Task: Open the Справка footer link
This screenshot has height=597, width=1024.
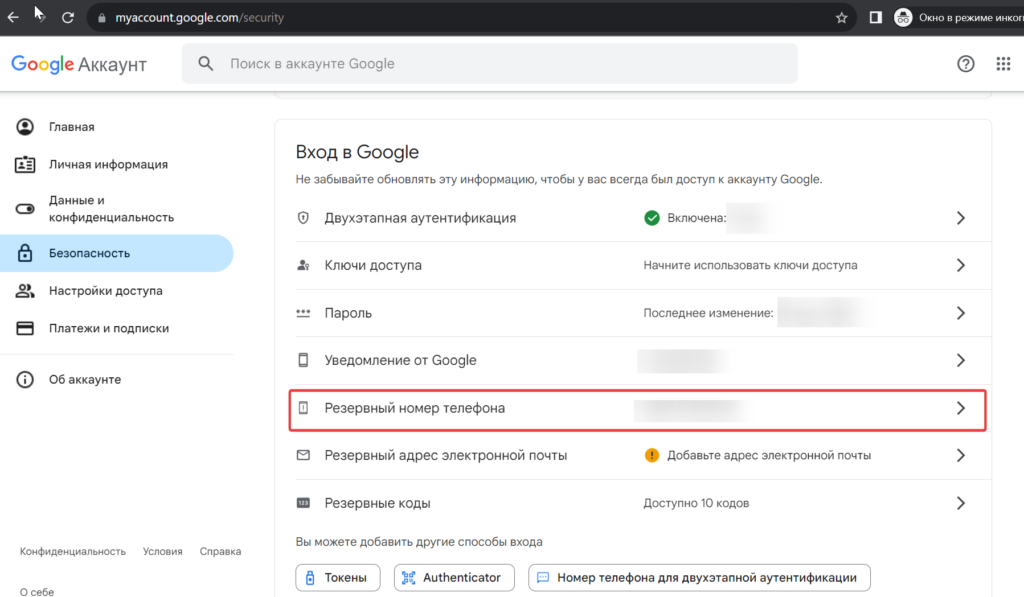Action: coord(220,551)
